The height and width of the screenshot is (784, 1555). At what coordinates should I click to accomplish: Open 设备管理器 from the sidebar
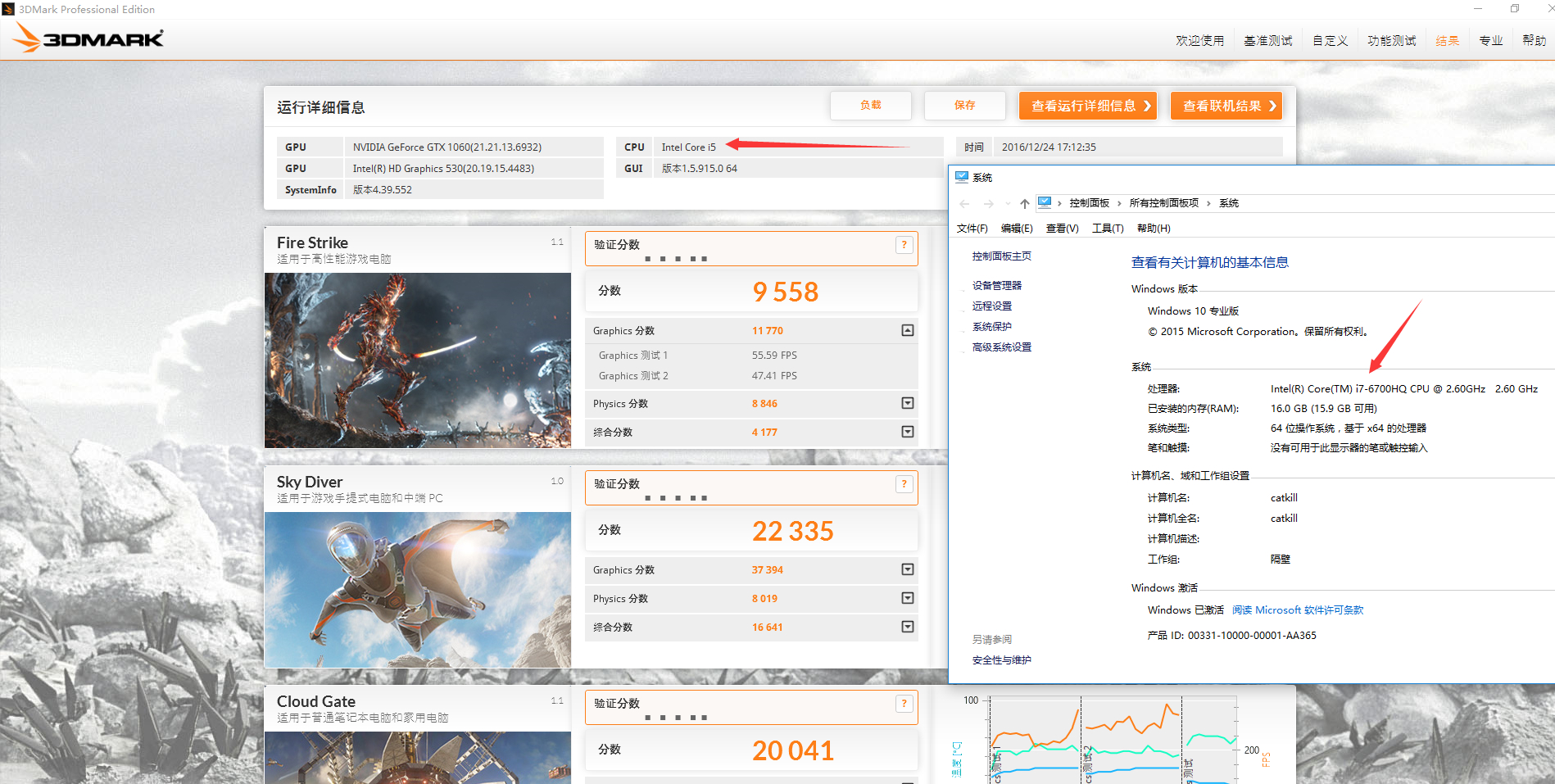997,286
